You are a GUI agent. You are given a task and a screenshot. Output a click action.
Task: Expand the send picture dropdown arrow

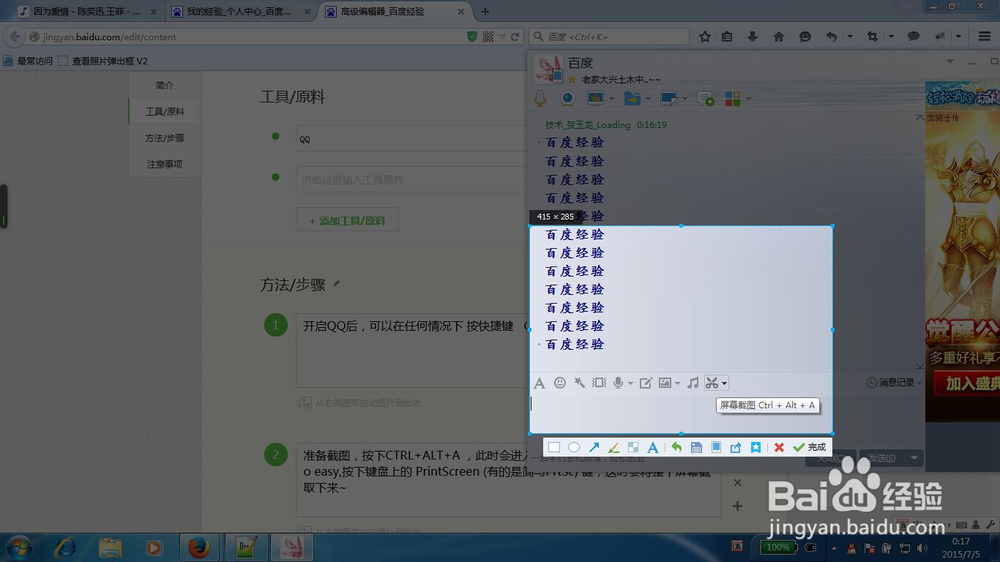(x=677, y=383)
